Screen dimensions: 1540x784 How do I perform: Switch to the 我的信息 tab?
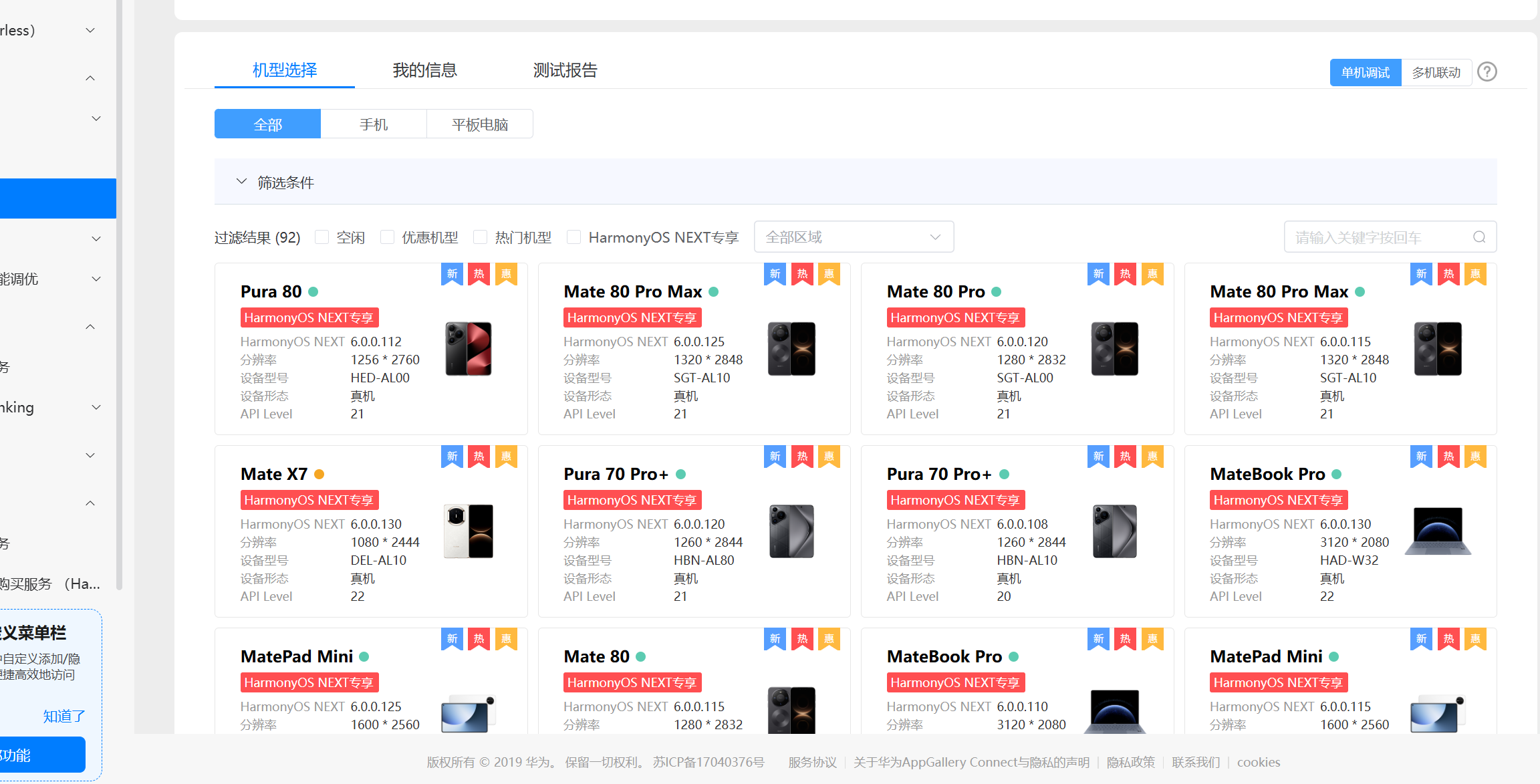424,70
